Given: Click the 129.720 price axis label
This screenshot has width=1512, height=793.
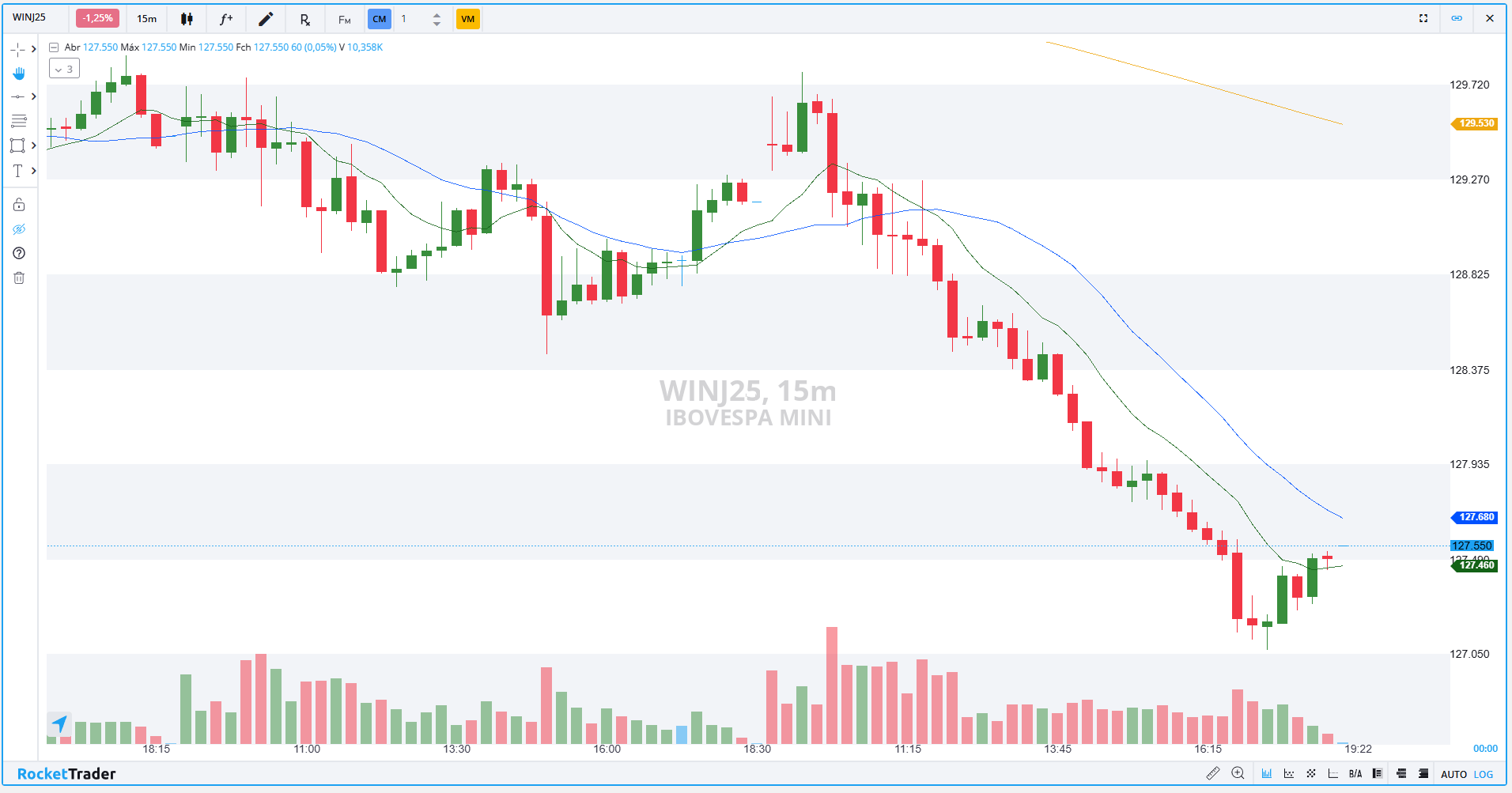Looking at the screenshot, I should click(x=1469, y=85).
